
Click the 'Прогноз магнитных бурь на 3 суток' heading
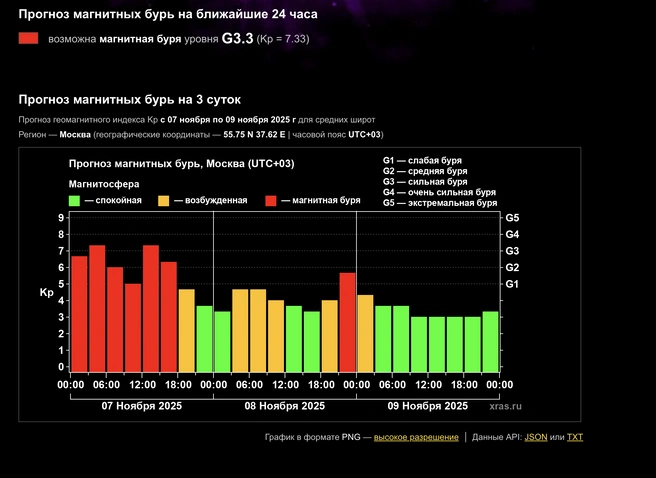tap(129, 100)
